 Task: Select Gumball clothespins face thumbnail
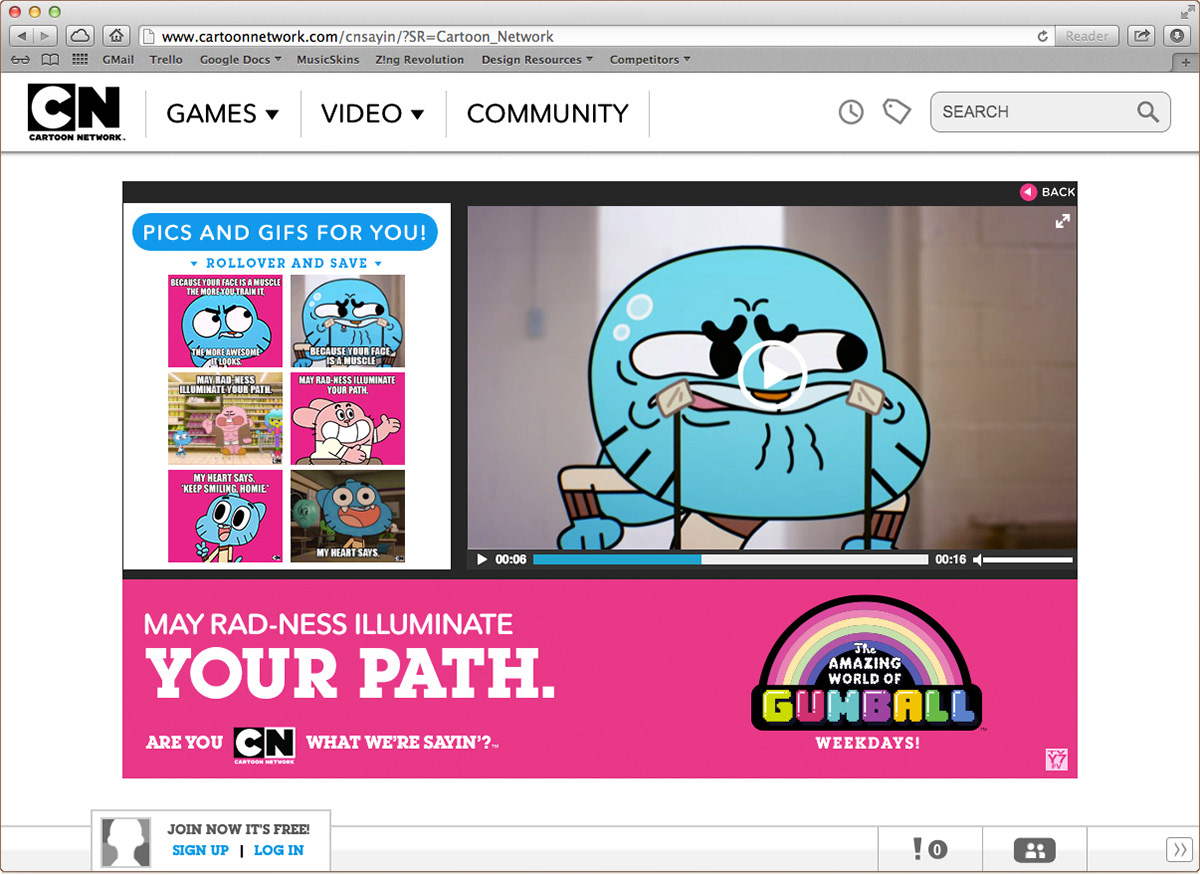tap(348, 321)
